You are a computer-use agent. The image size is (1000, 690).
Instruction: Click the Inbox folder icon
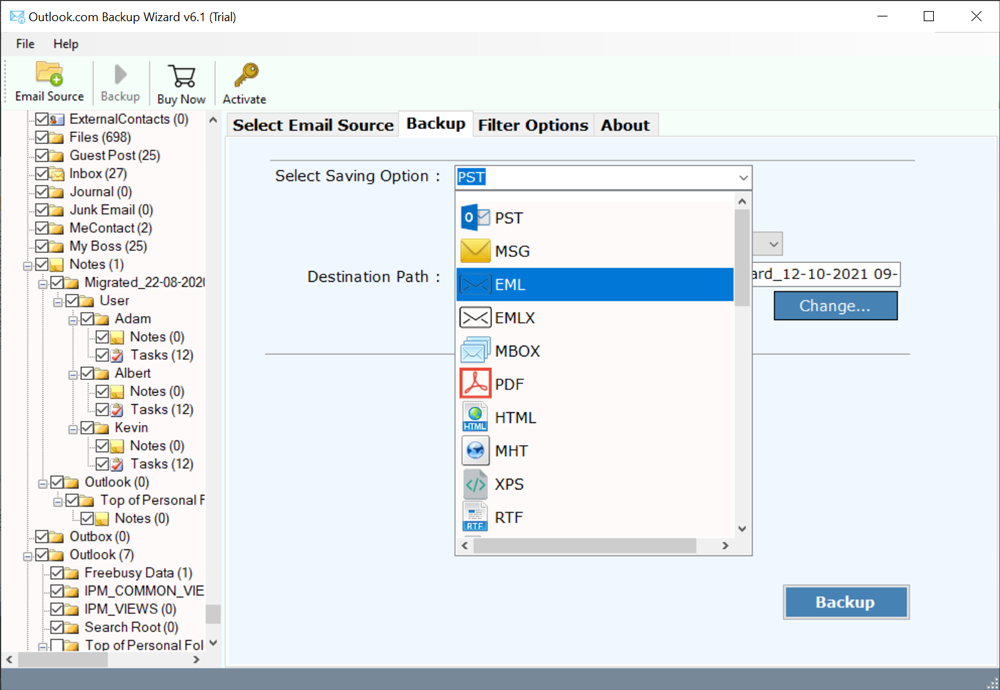point(57,174)
